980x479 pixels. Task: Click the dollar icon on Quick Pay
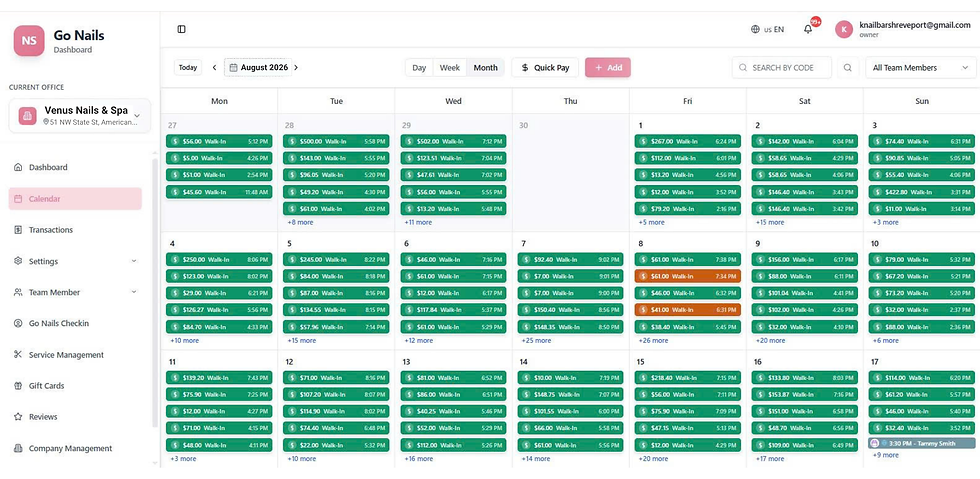[x=525, y=68]
